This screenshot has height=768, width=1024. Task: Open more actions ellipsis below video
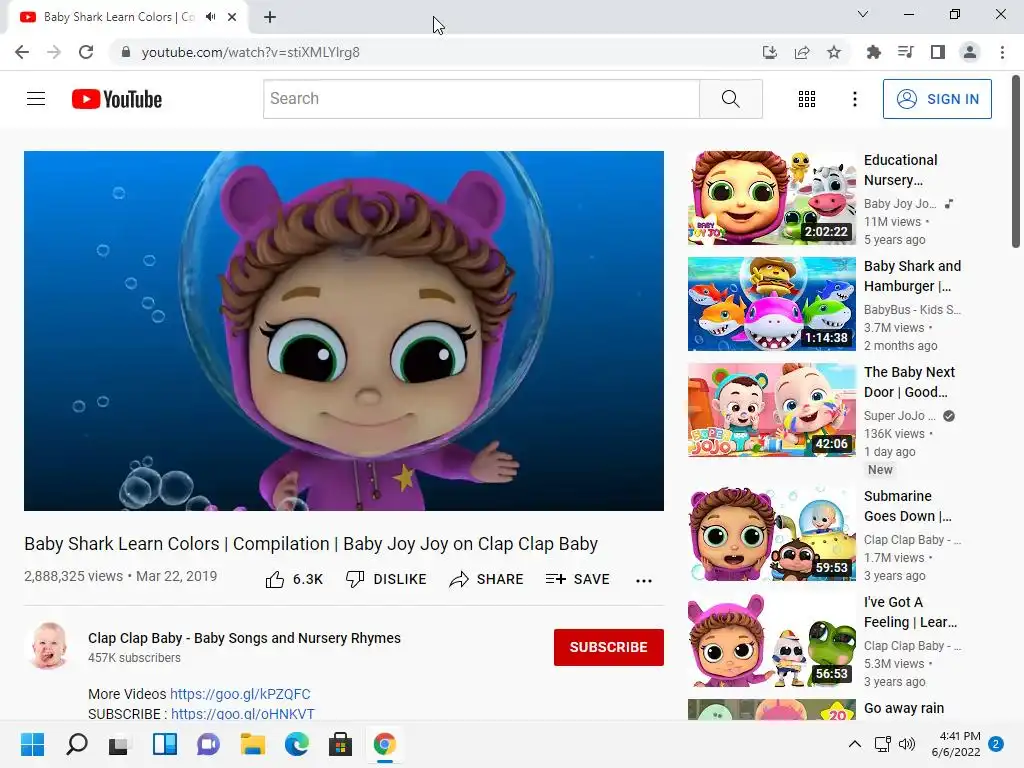click(x=644, y=581)
